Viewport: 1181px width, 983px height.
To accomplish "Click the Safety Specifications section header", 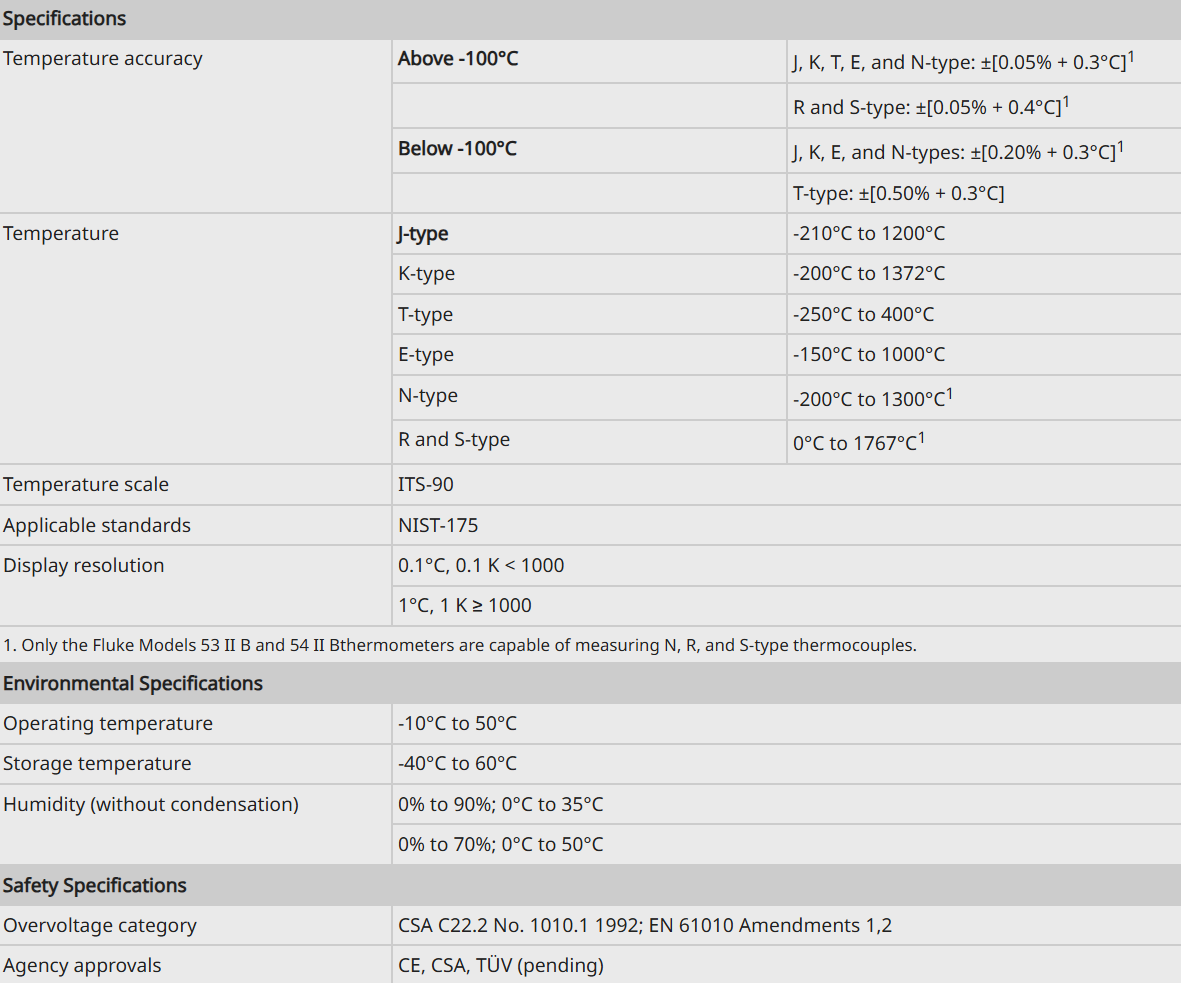I will point(94,885).
